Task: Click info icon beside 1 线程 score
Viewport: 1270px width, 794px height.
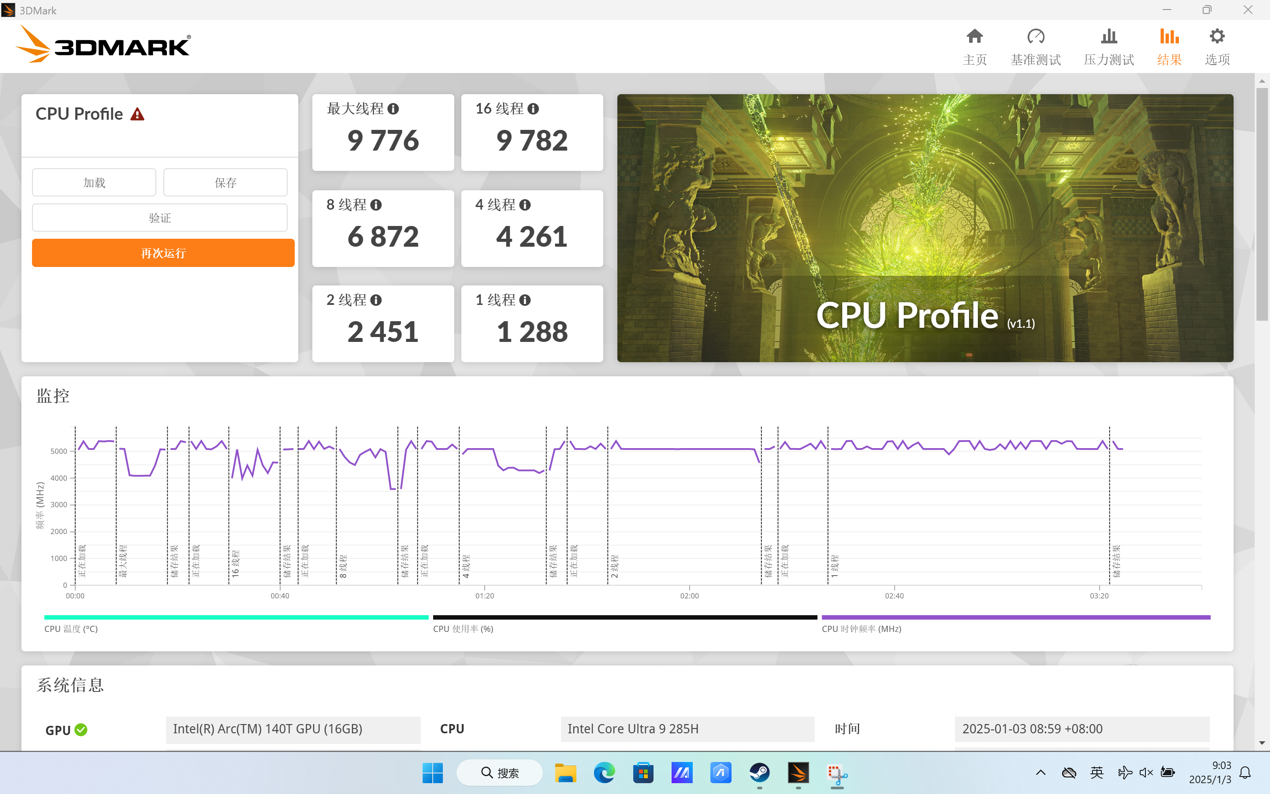Action: click(525, 300)
